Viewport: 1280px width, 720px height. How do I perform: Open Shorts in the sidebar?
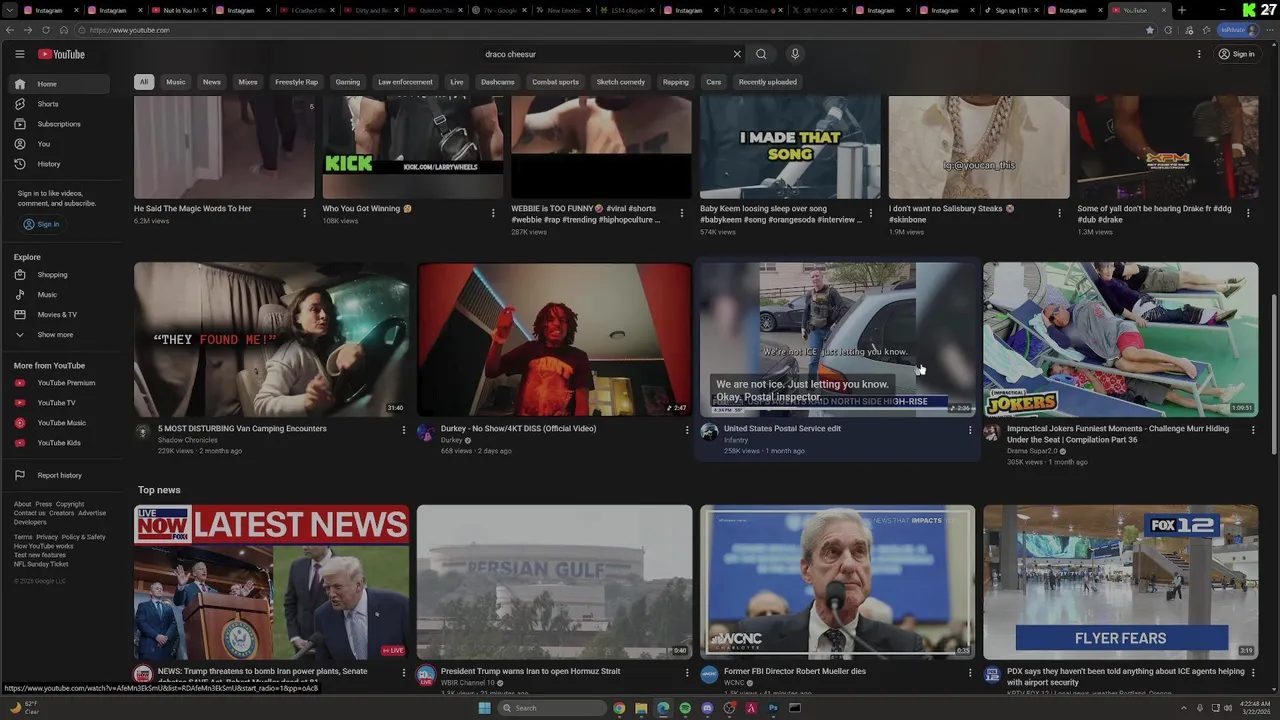(60, 104)
